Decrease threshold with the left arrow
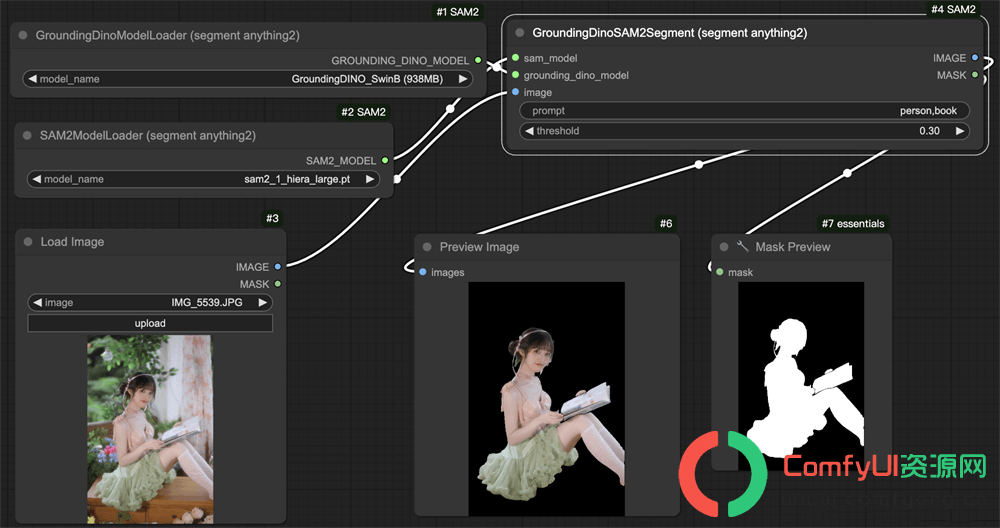 click(x=529, y=131)
